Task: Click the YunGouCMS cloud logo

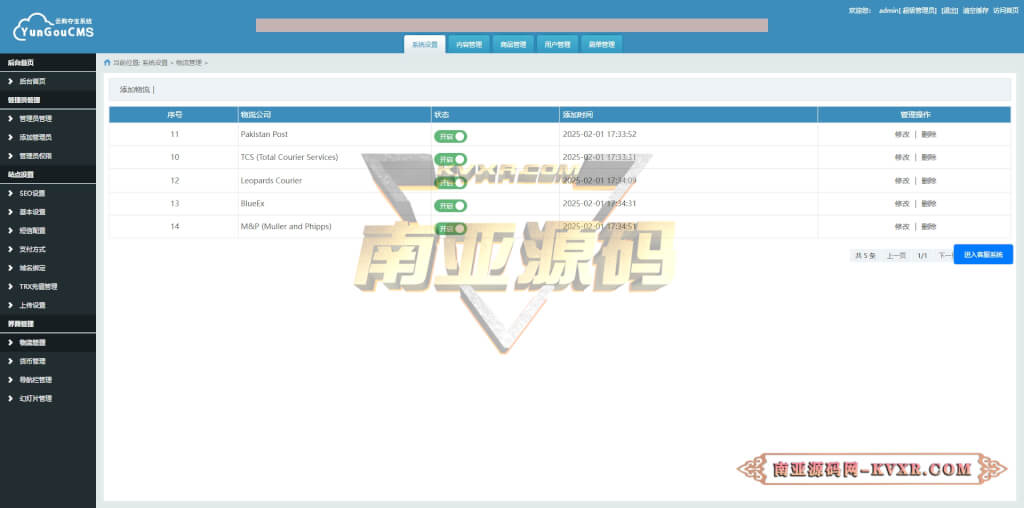Action: pyautogui.click(x=54, y=27)
